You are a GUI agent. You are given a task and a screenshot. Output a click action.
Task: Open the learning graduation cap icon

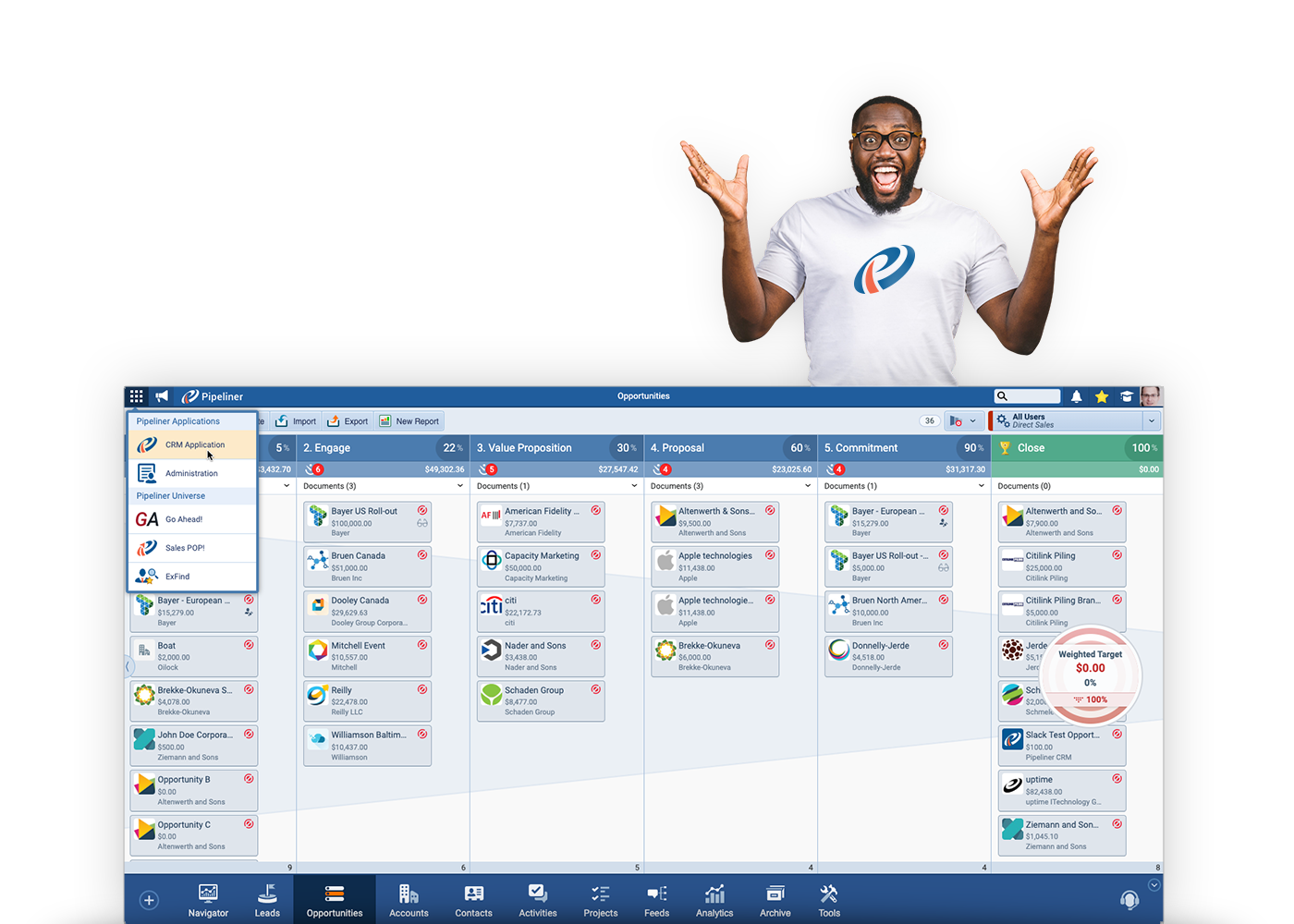pos(1127,395)
